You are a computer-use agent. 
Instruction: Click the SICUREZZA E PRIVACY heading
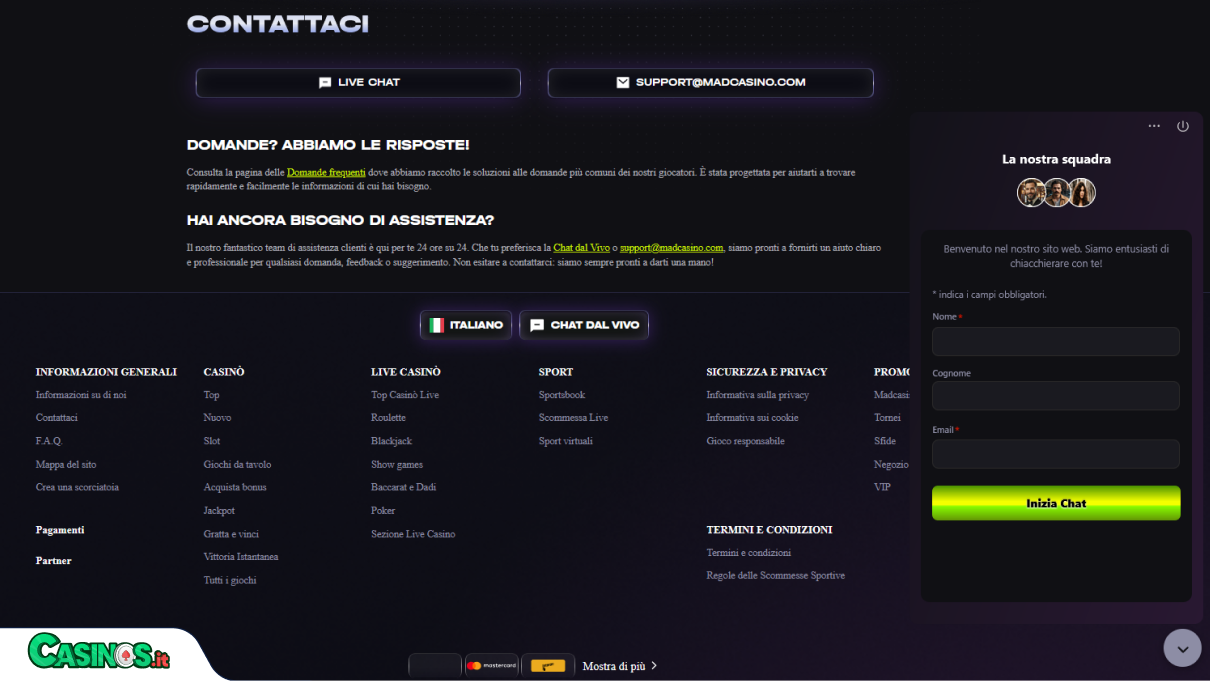point(767,372)
